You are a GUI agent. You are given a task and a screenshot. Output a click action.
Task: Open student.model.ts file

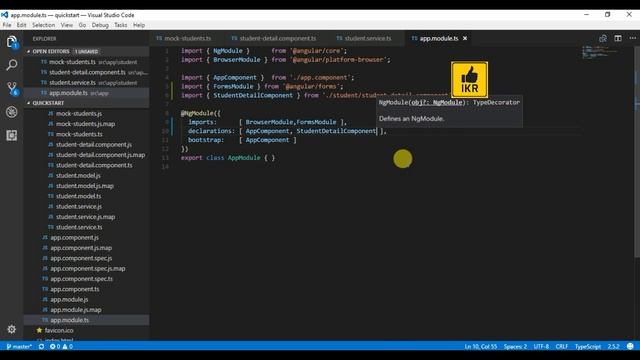pyautogui.click(x=87, y=196)
